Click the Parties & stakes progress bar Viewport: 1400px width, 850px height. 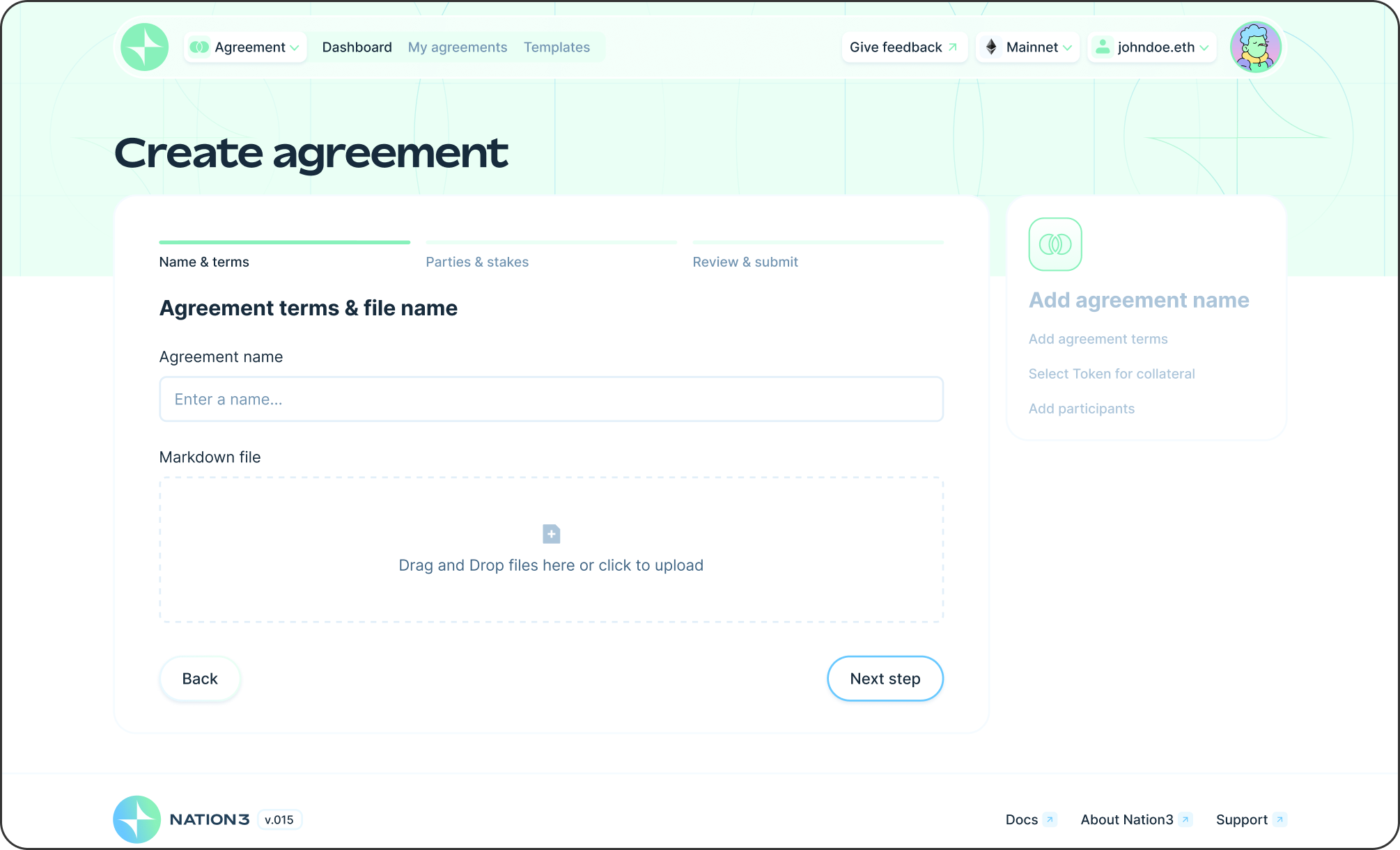pos(551,242)
